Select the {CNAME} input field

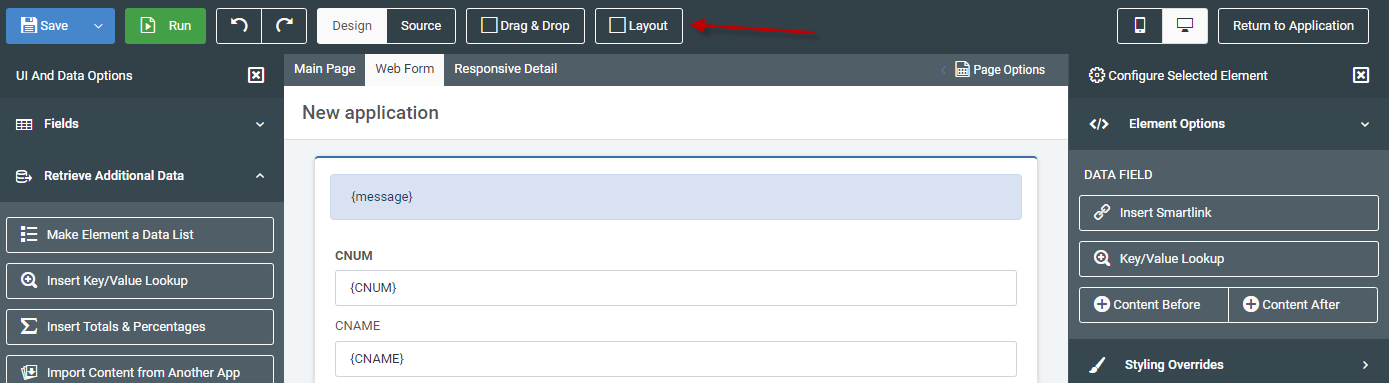coord(676,358)
